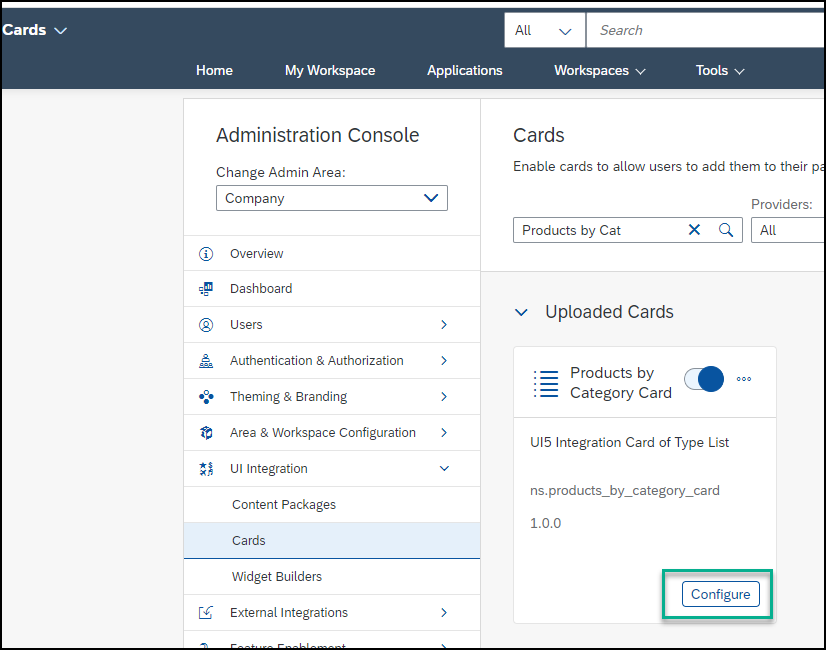Click the Products by Category Card title
The height and width of the screenshot is (650, 826).
pyautogui.click(x=621, y=383)
